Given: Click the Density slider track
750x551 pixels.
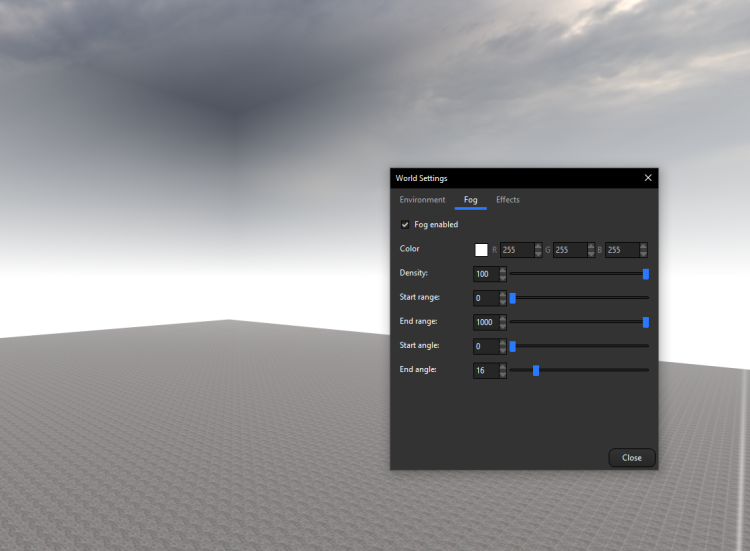Looking at the screenshot, I should point(580,274).
